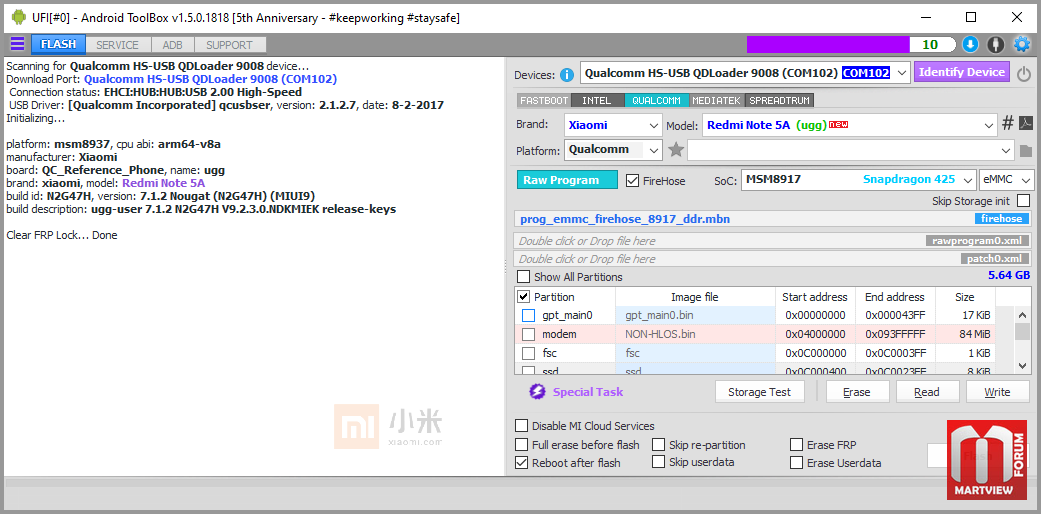Select the QUALCOMM mode tab

(657, 100)
